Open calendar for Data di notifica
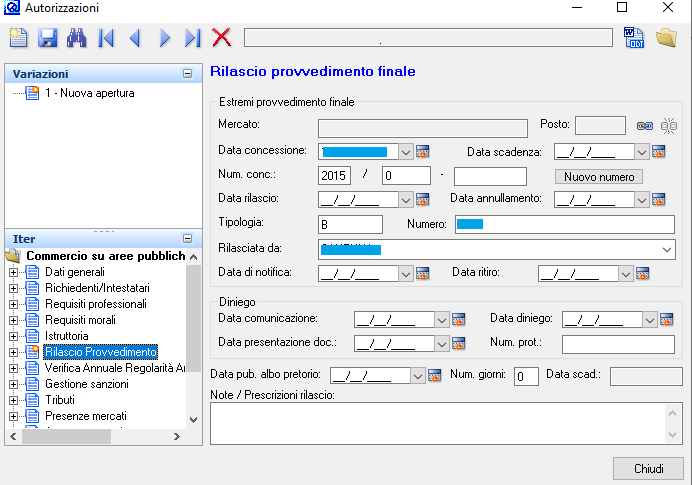Viewport: 692px width, 485px height. [422, 274]
